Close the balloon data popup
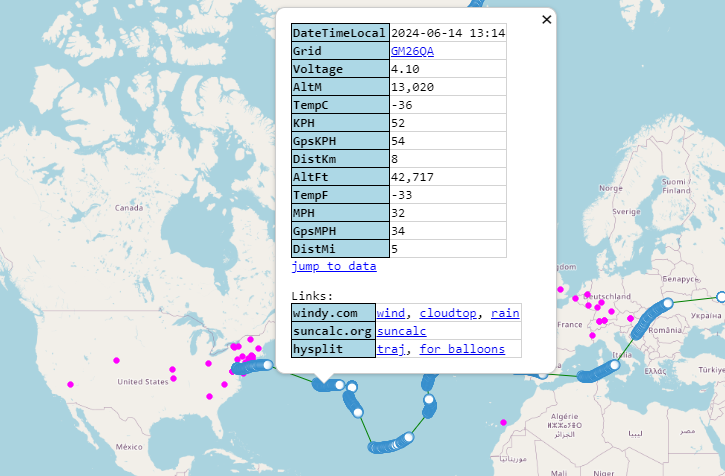725x476 pixels. (x=546, y=19)
